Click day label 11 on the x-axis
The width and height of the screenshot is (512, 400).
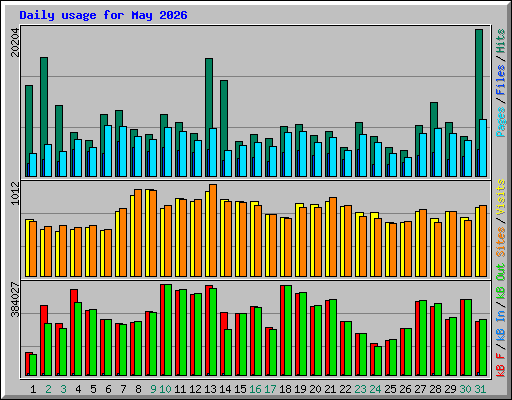180,389
